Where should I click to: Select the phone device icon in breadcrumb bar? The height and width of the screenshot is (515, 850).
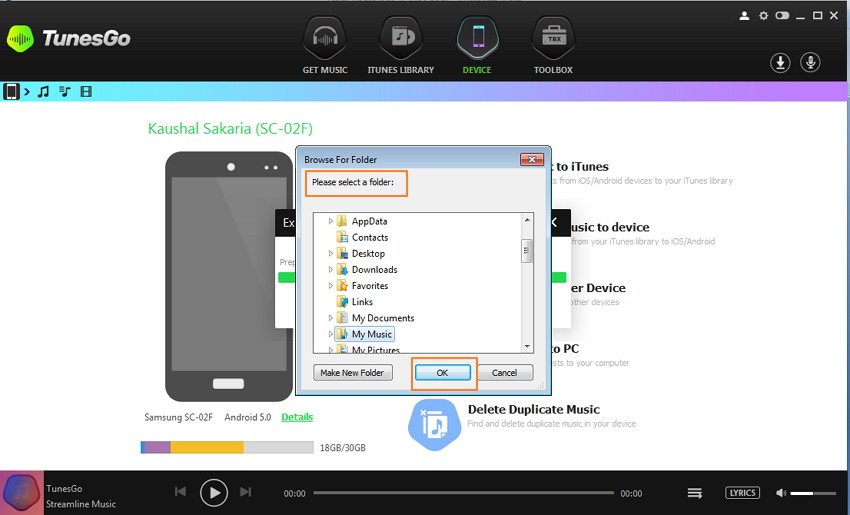(11, 92)
